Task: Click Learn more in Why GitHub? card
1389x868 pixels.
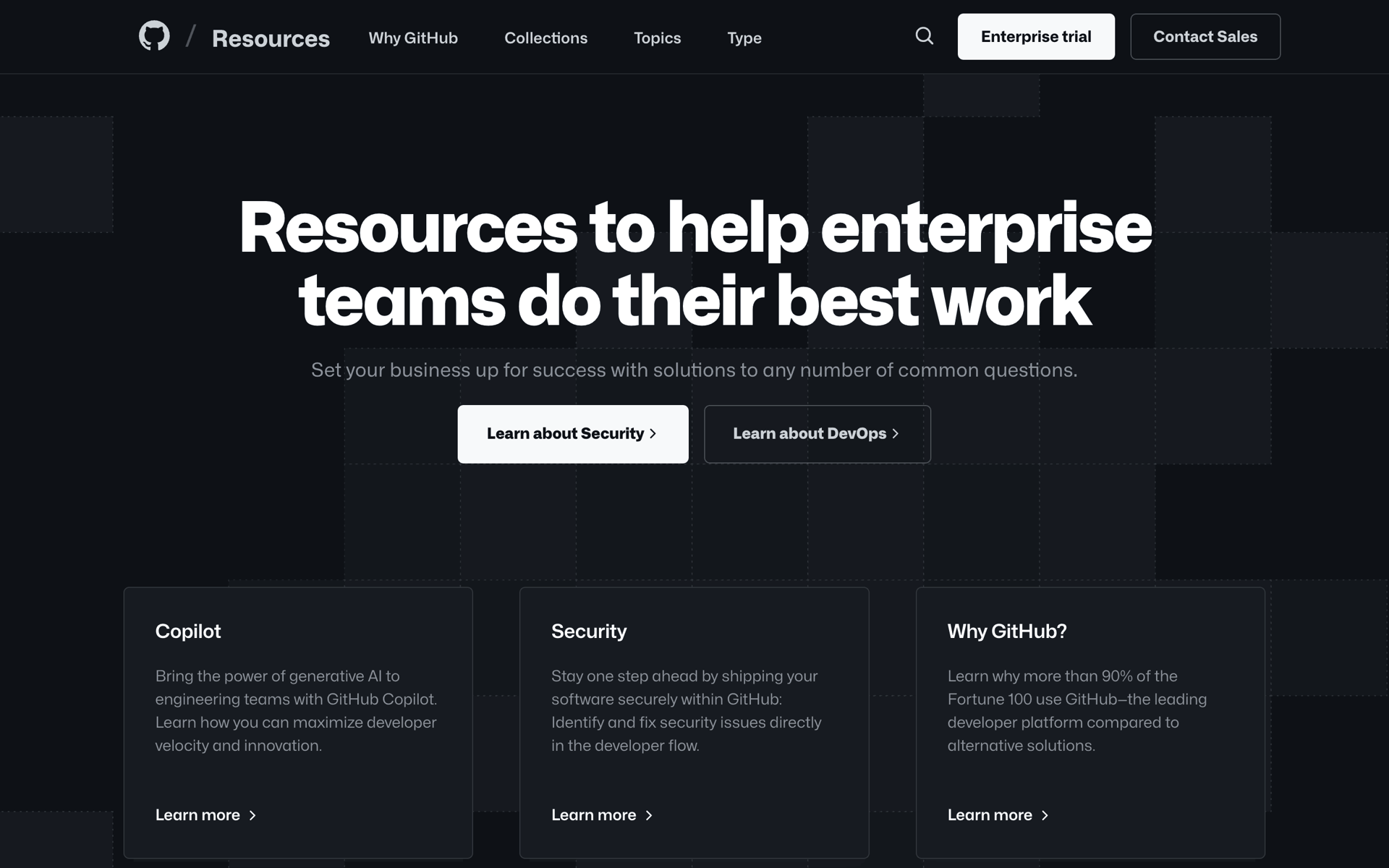Action: (x=998, y=814)
